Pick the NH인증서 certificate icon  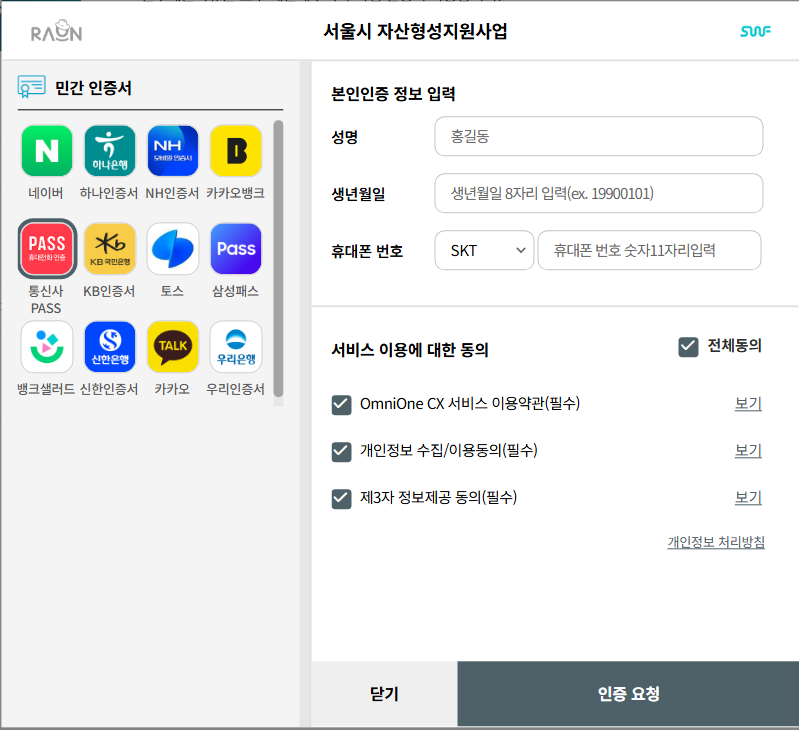pos(173,151)
